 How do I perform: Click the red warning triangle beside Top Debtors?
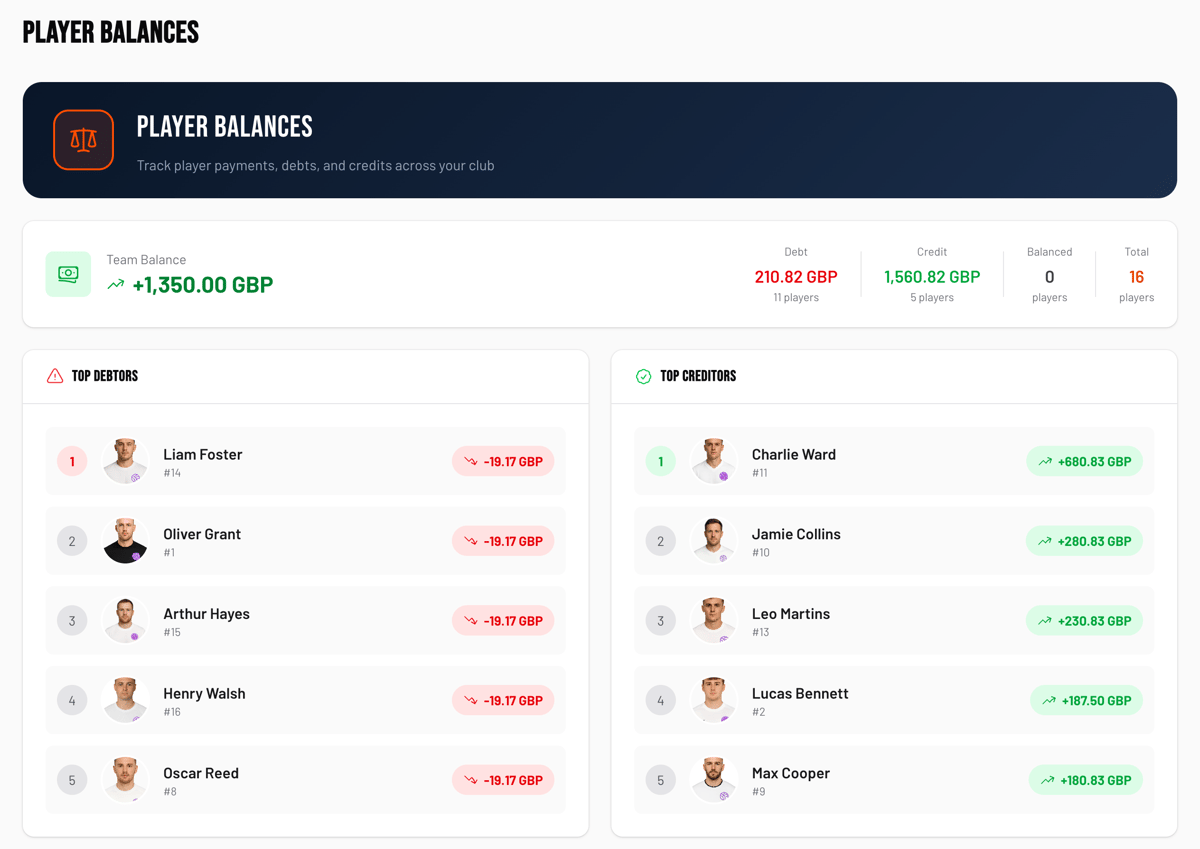tap(54, 376)
